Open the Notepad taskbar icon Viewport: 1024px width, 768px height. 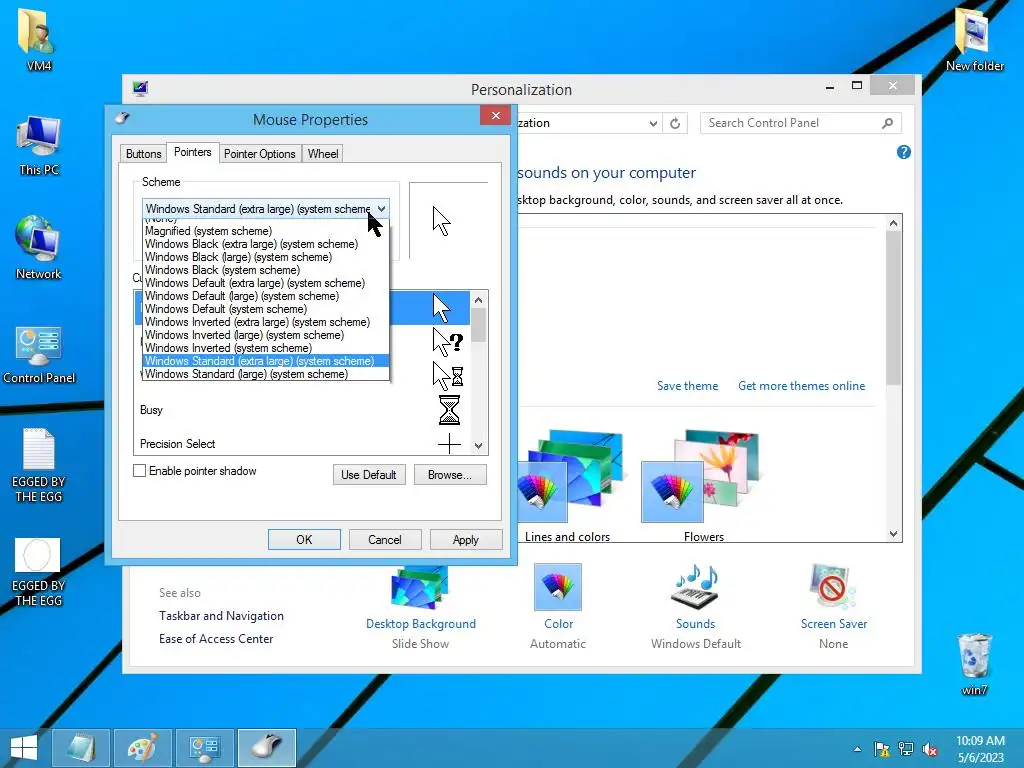pyautogui.click(x=81, y=748)
